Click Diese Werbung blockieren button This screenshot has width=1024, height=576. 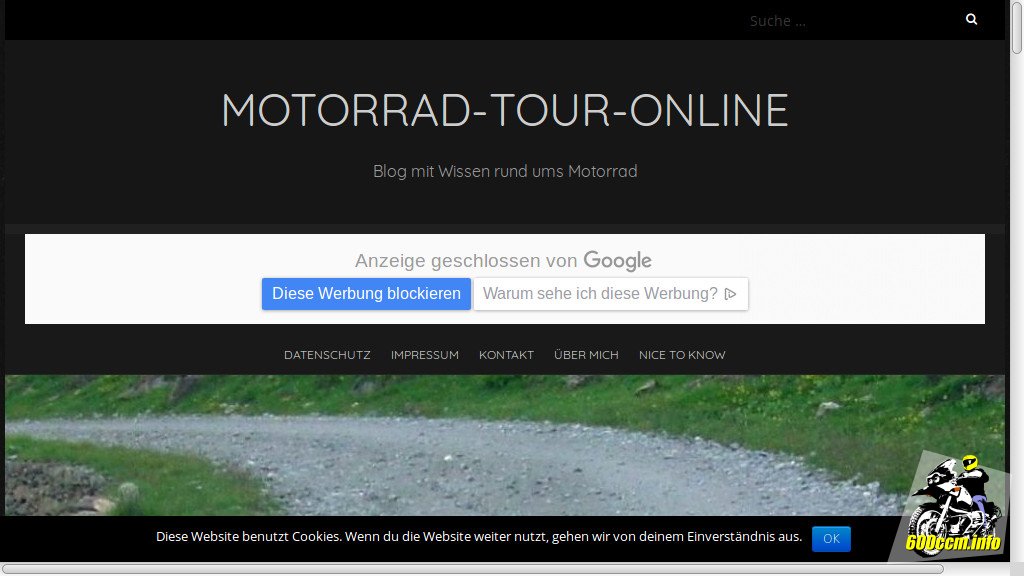(366, 294)
